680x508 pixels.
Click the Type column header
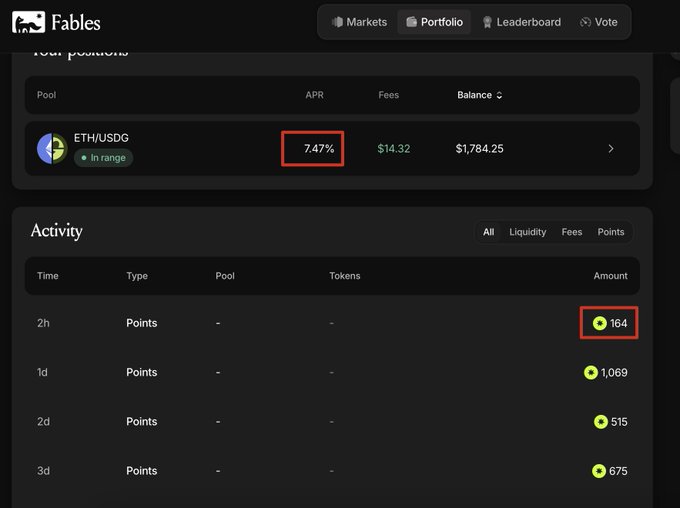pos(137,276)
